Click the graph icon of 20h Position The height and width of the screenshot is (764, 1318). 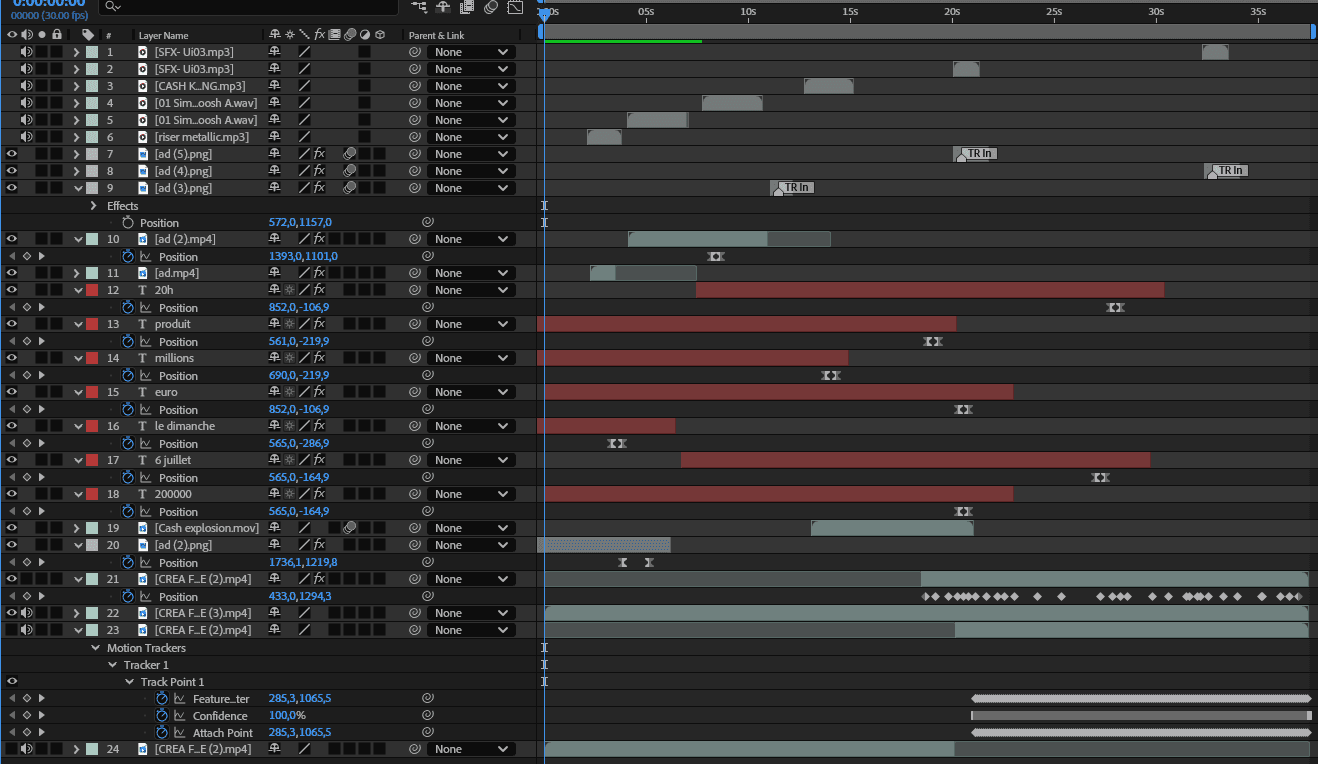coord(145,307)
